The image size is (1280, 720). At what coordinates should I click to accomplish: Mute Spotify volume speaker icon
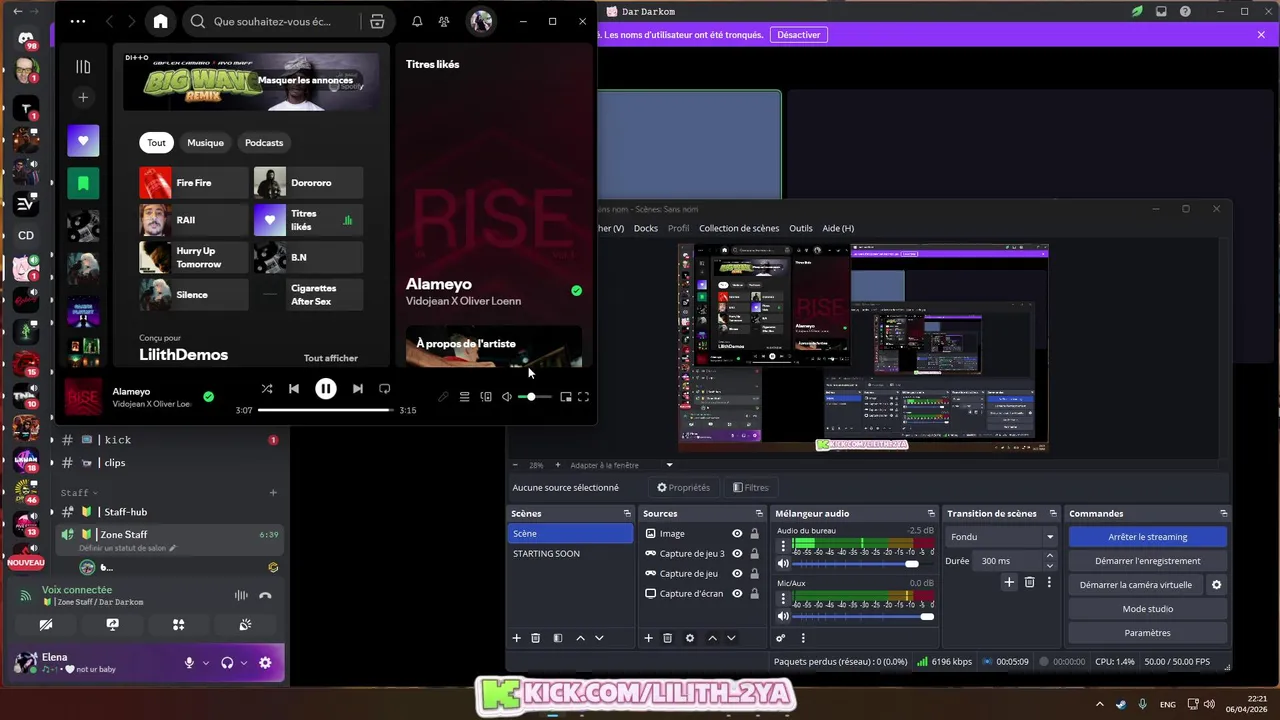(x=507, y=397)
